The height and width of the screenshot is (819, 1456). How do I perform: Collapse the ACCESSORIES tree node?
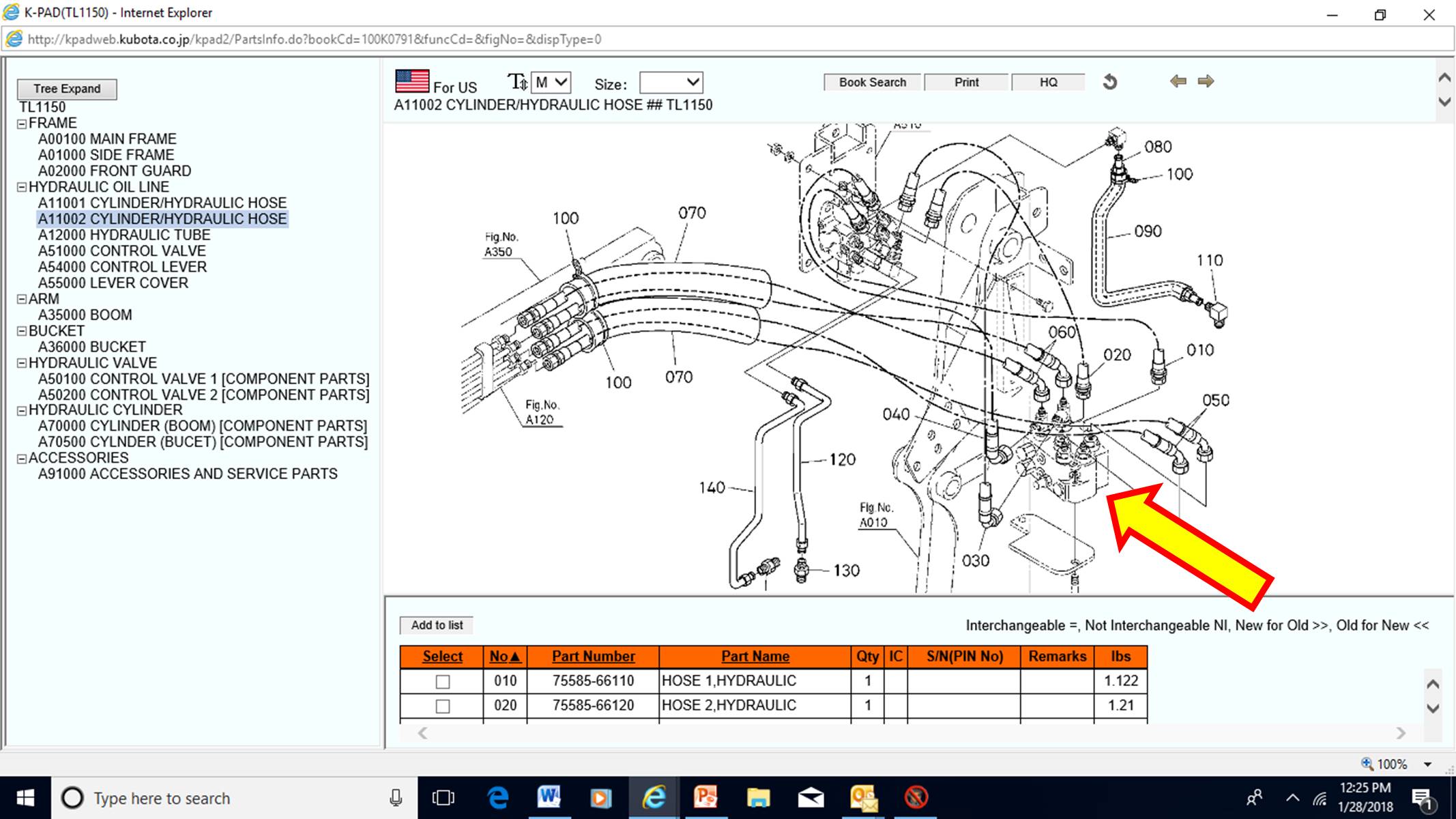pos(22,459)
